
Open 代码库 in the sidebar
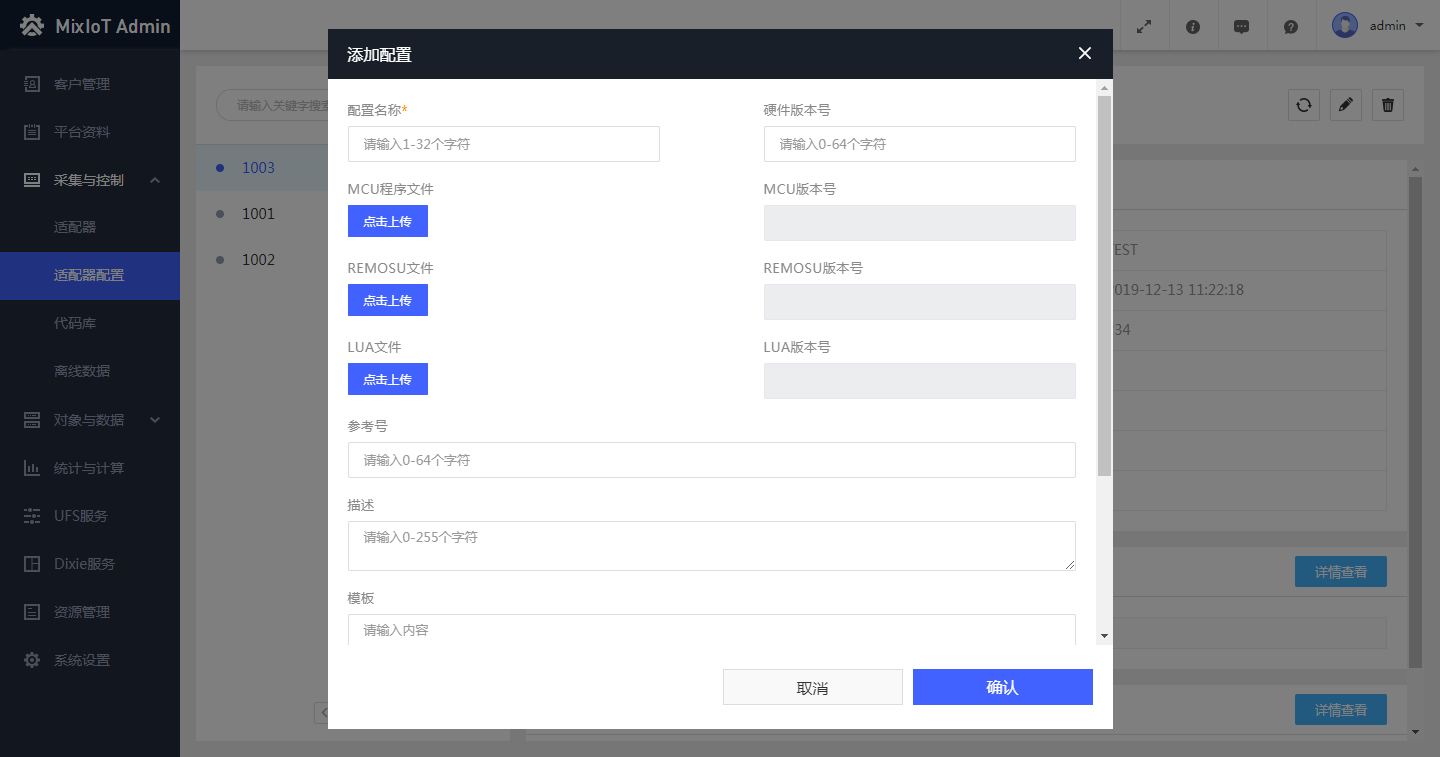click(75, 324)
